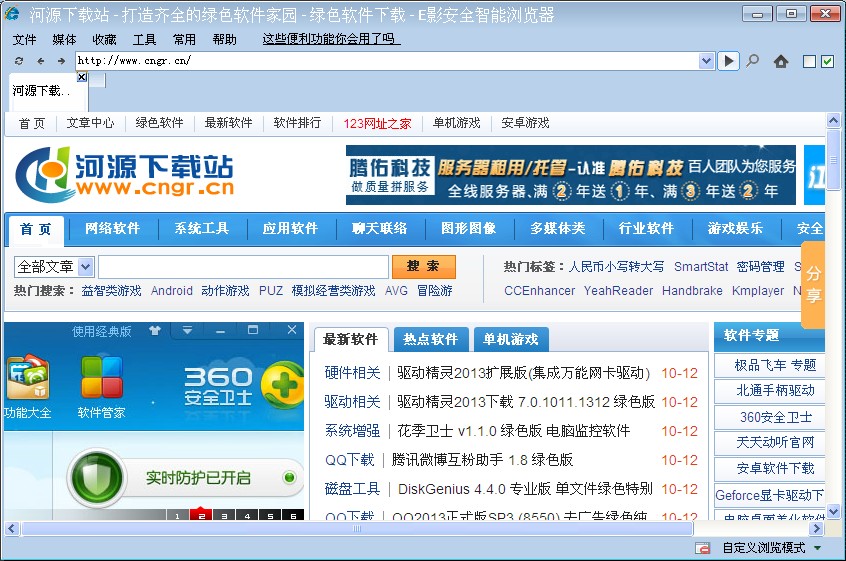Toggle the empty checkbox beside the home icon

coord(809,61)
